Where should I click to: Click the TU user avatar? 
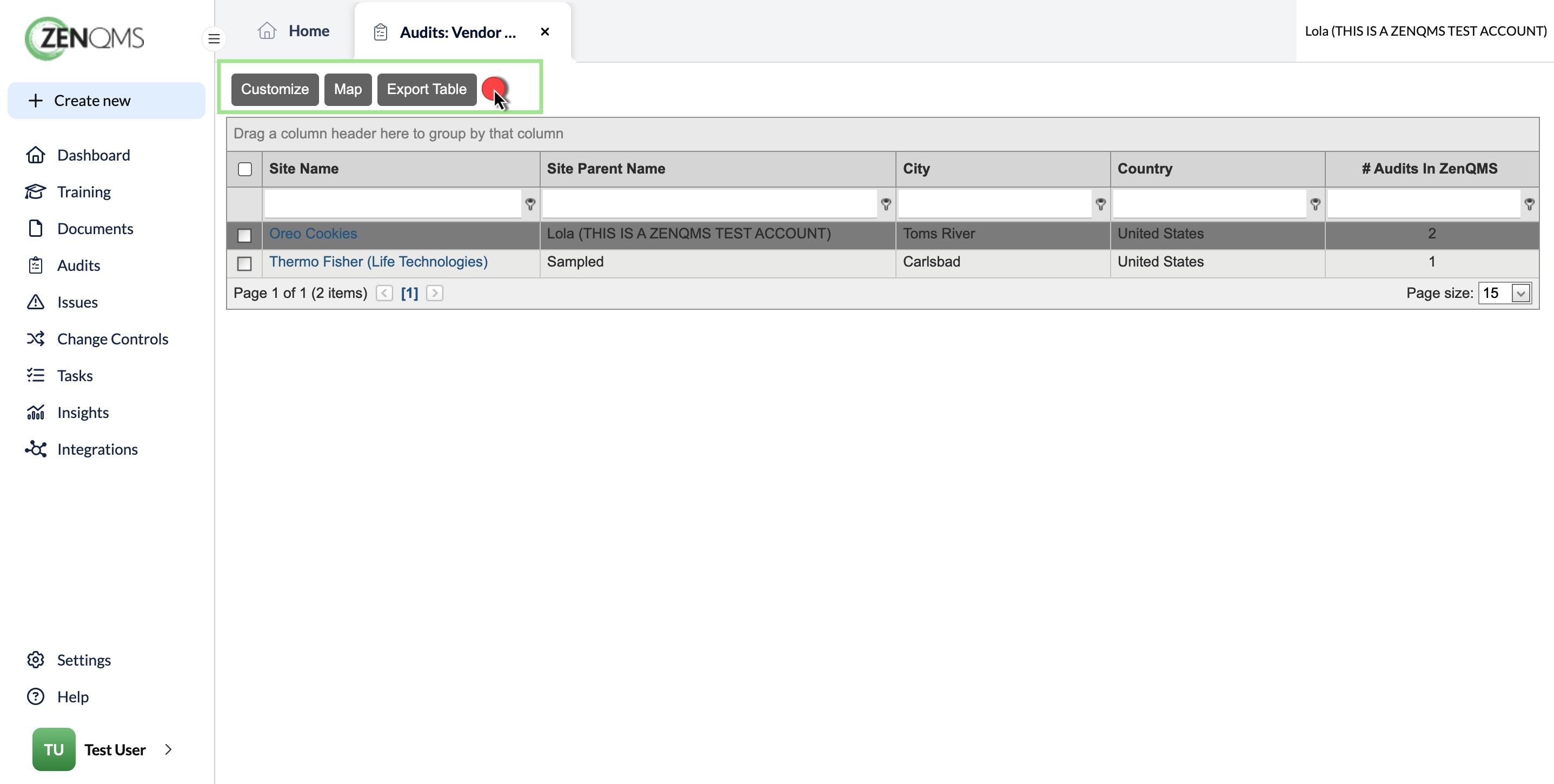pos(54,749)
